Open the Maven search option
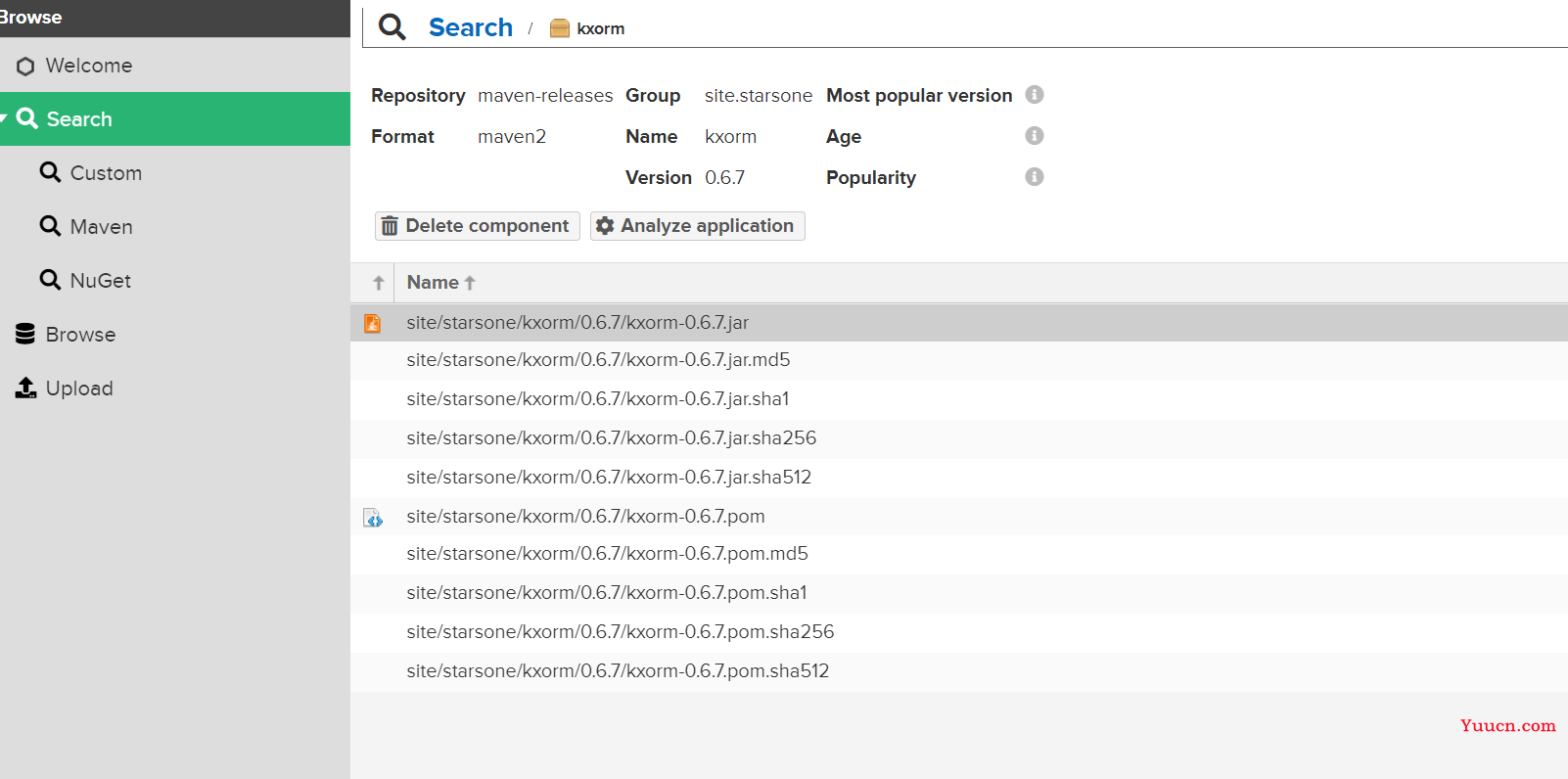Viewport: 1568px width, 779px height. [x=175, y=227]
